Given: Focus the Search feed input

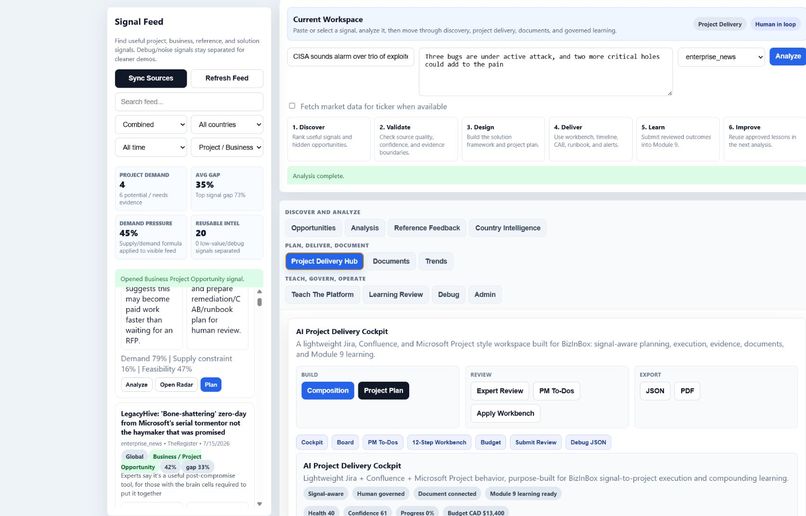Looking at the screenshot, I should [x=189, y=102].
